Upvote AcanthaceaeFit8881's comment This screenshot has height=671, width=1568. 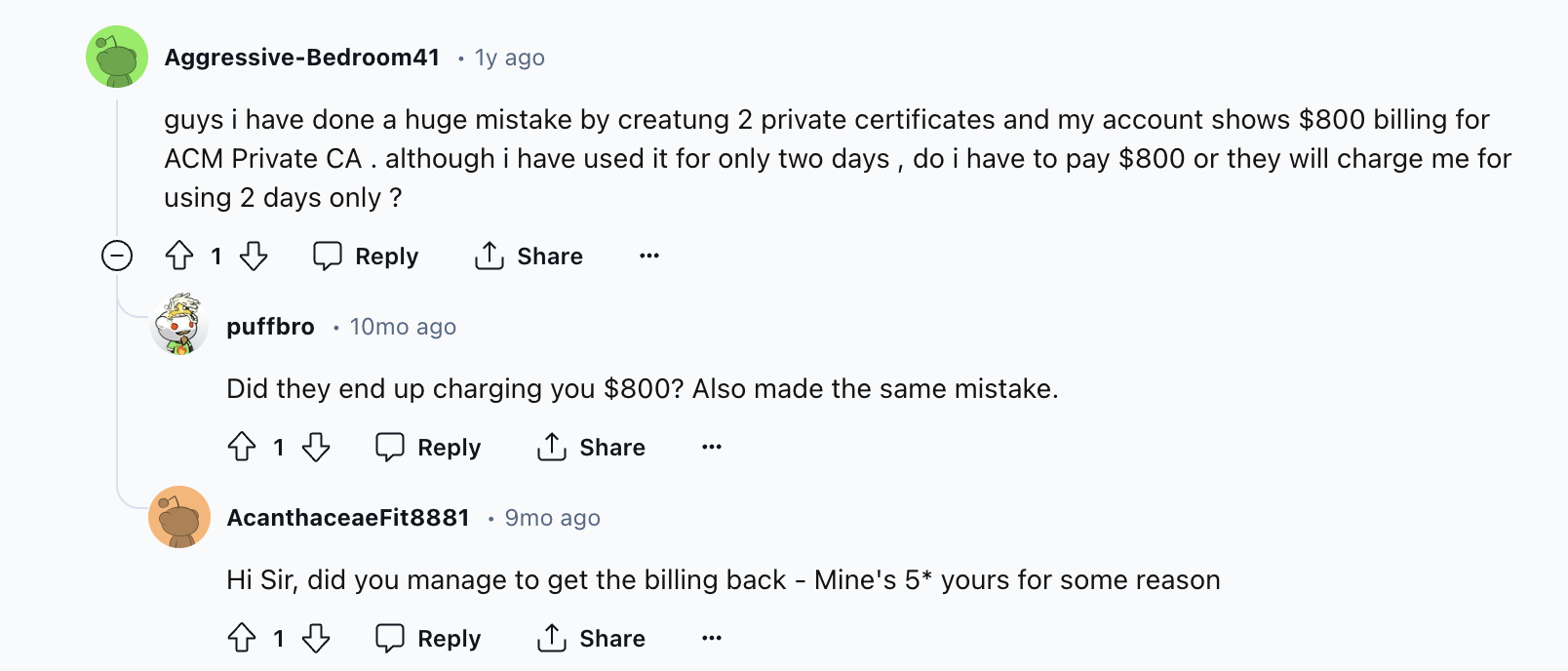pyautogui.click(x=242, y=639)
